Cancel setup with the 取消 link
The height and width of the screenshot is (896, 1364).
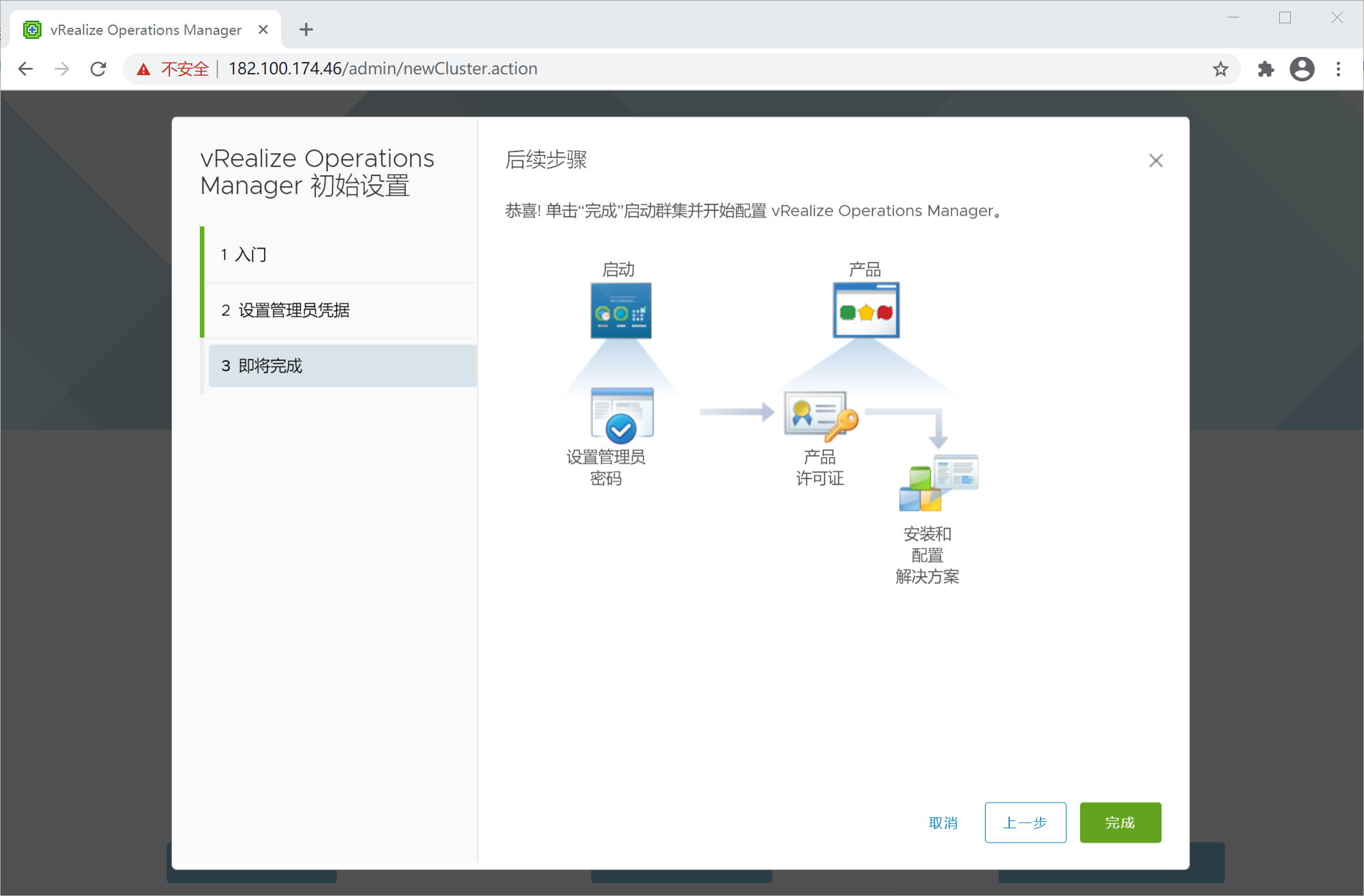click(943, 822)
